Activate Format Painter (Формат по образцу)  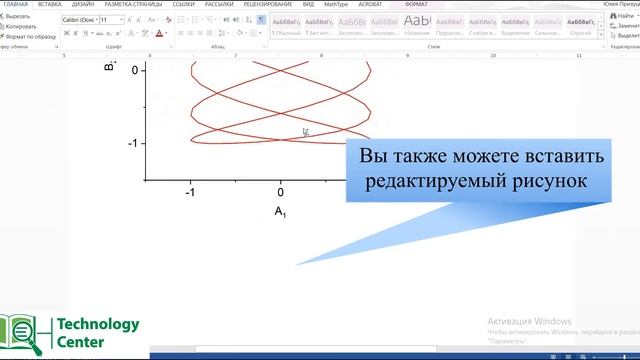pyautogui.click(x=28, y=37)
